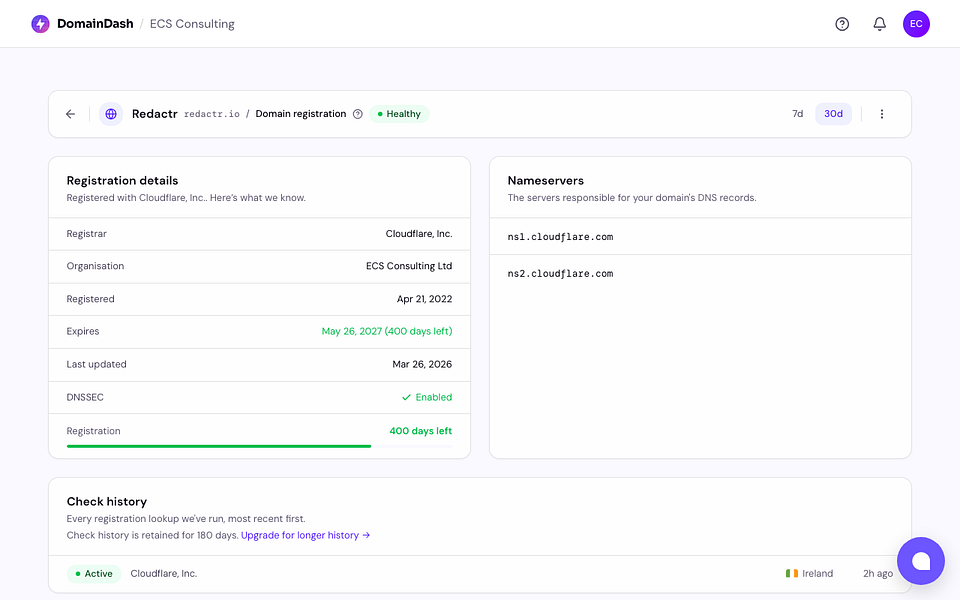Select nameserver ns2.cloudflare.com
The height and width of the screenshot is (600, 960).
pos(560,274)
